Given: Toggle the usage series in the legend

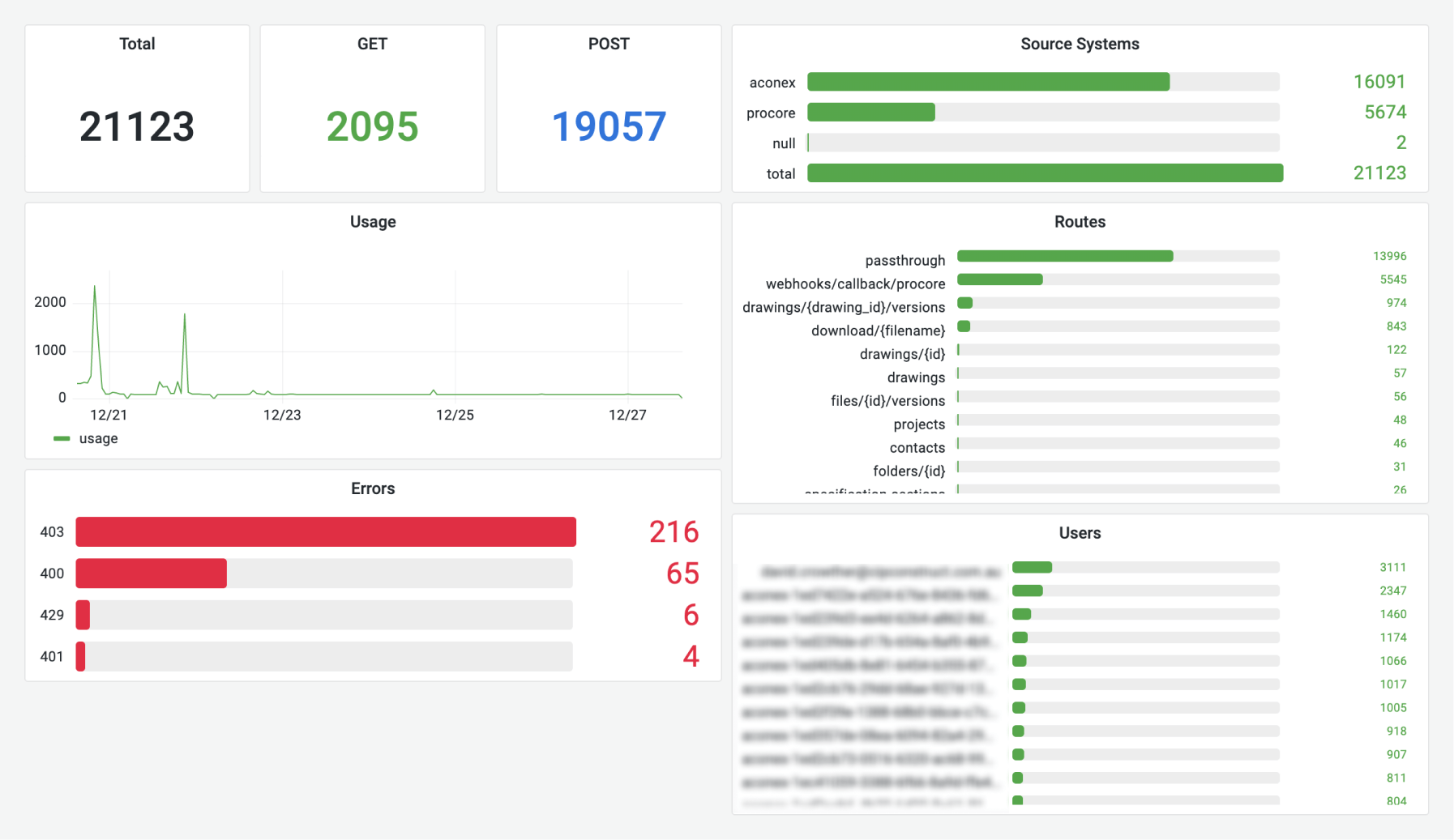Looking at the screenshot, I should 98,438.
